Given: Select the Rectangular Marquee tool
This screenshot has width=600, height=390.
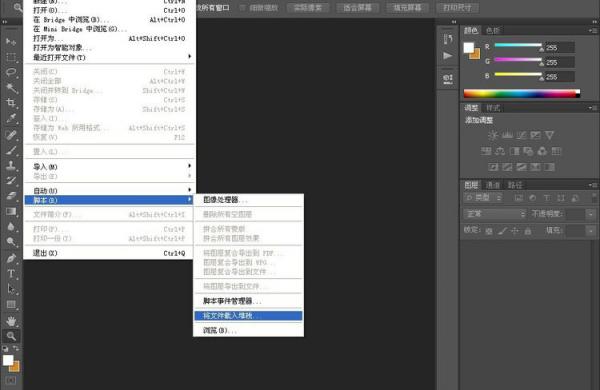Looking at the screenshot, I should click(11, 57).
